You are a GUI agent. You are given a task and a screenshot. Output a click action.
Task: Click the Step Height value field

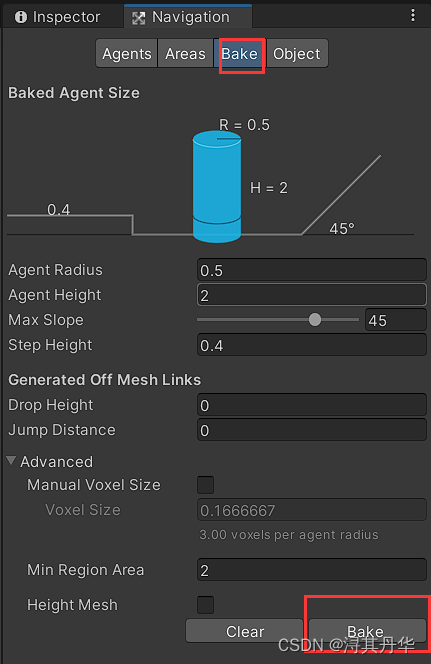click(312, 345)
